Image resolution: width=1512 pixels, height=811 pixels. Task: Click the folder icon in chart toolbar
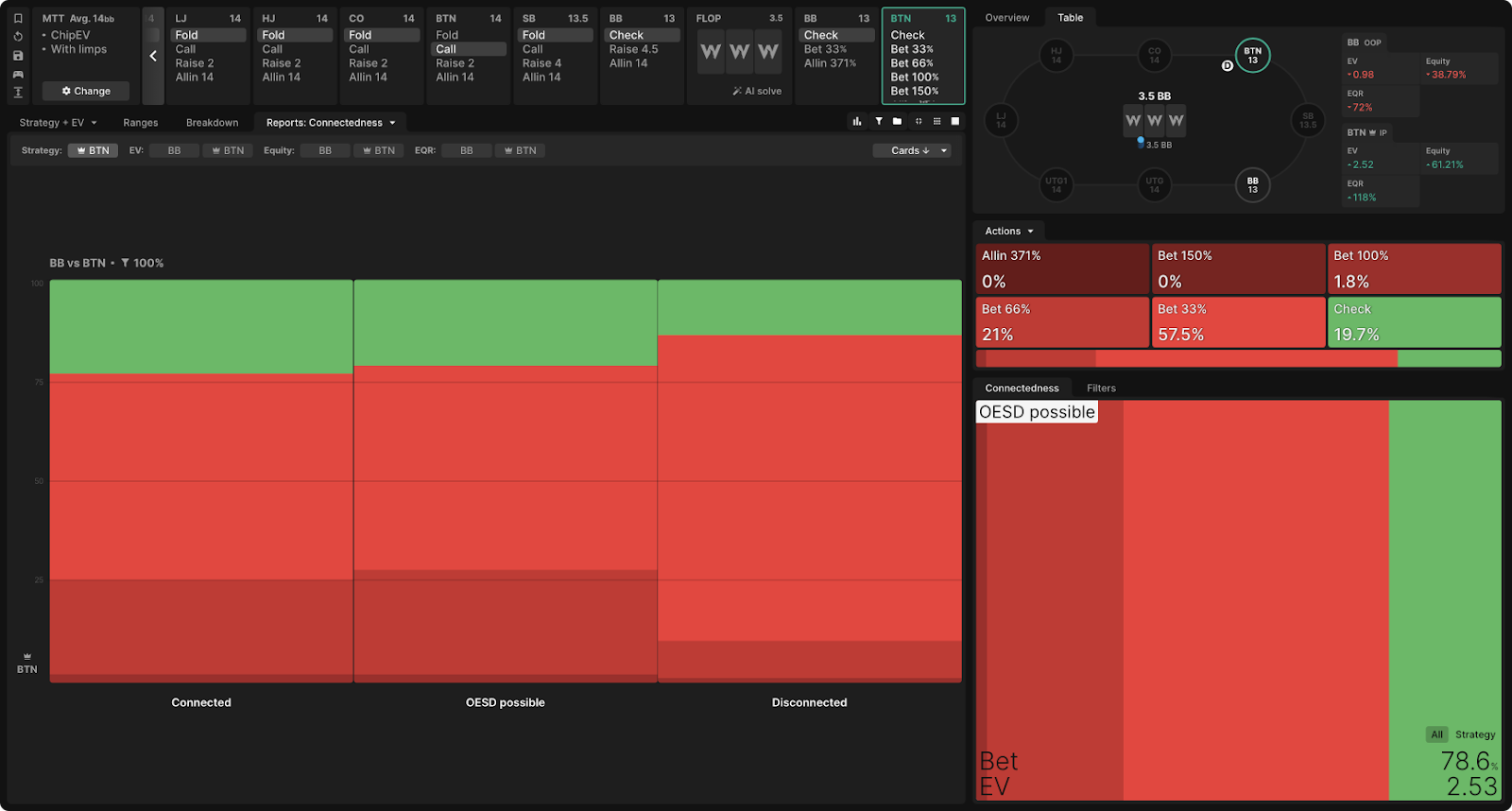pos(898,121)
